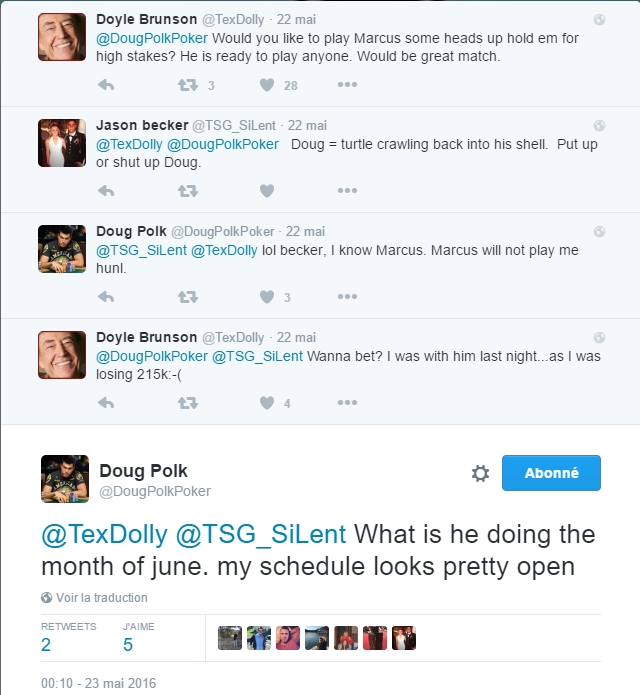This screenshot has width=640, height=695.
Task: Like Doug Polk's tweet with 3 likes
Action: point(267,297)
